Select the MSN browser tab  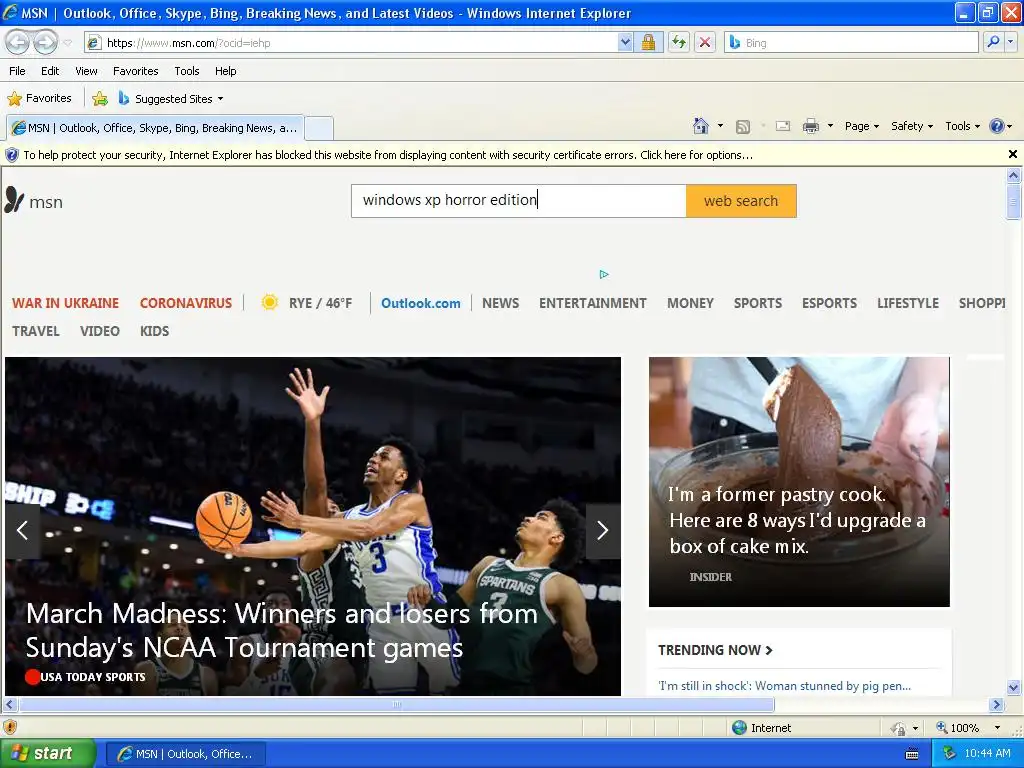155,128
